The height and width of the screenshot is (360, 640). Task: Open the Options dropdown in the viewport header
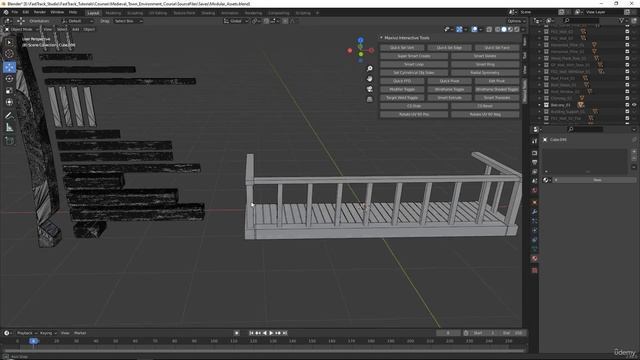516,21
